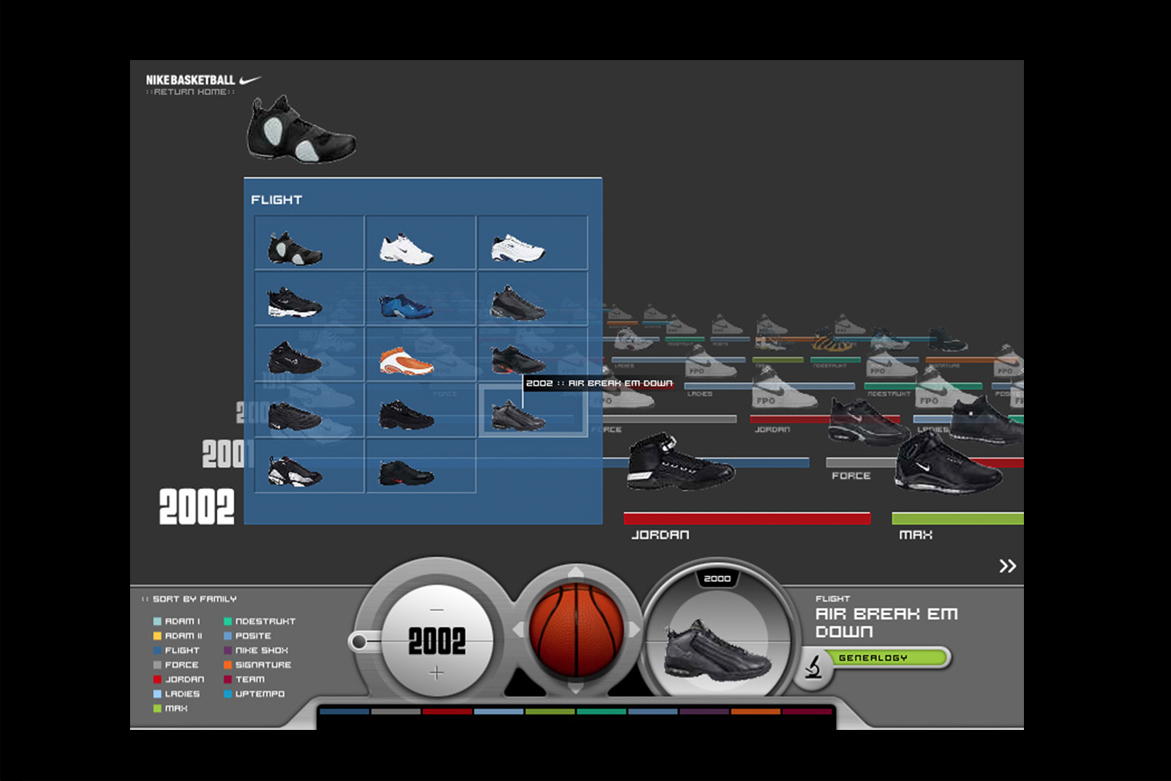
Task: Select the orange and white shoe in Flight grid
Action: [x=406, y=360]
